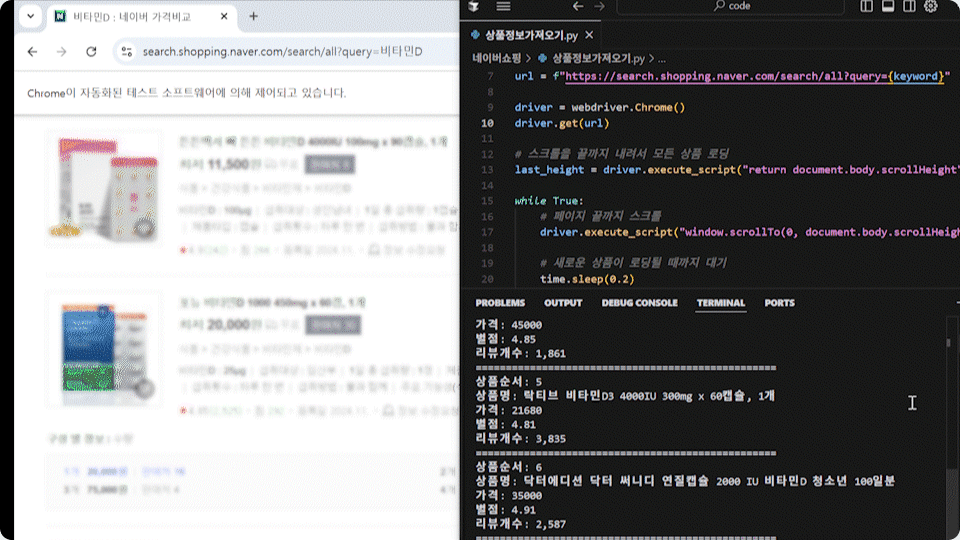Place cursor on webdriver.Chrome() in line 9
This screenshot has height=540, width=960.
[628, 108]
